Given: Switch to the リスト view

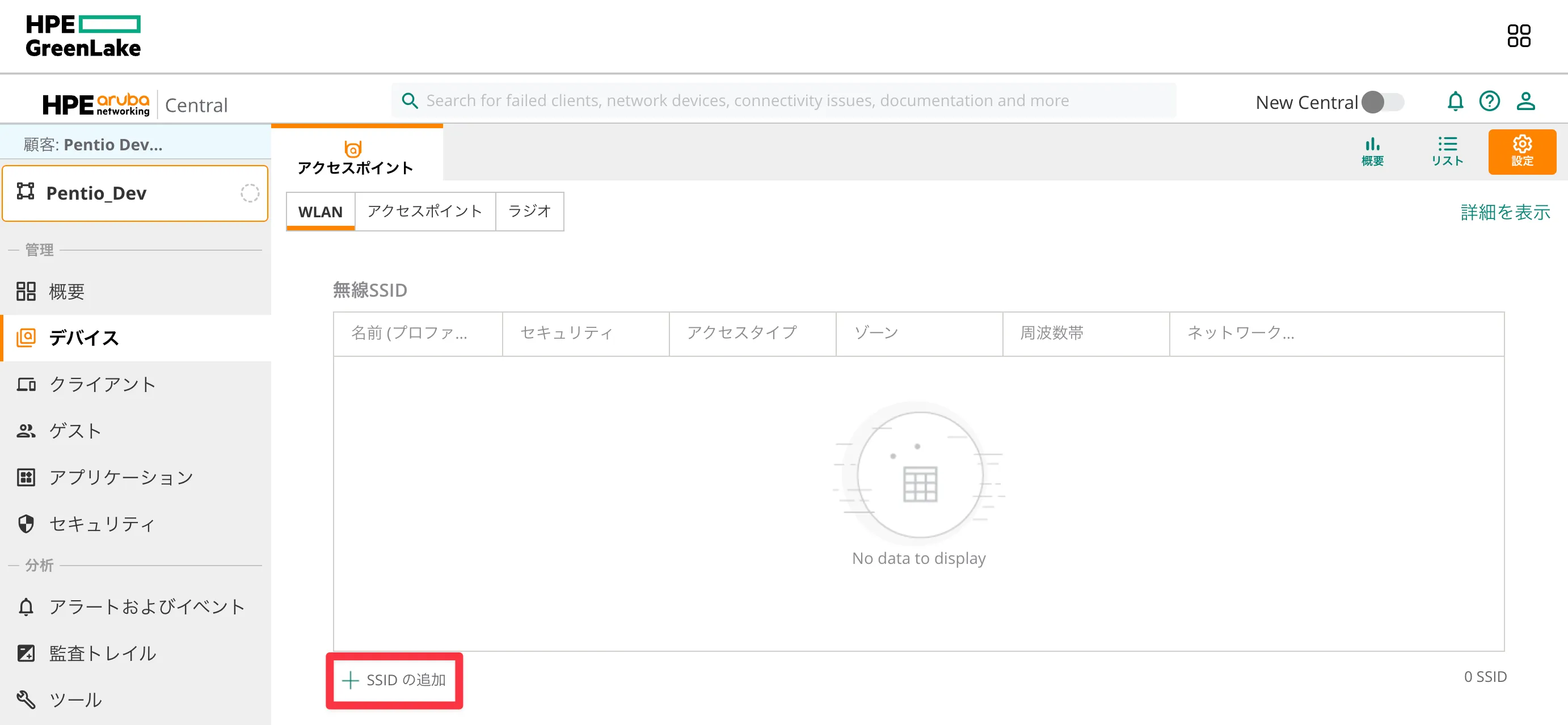Looking at the screenshot, I should click(1448, 151).
